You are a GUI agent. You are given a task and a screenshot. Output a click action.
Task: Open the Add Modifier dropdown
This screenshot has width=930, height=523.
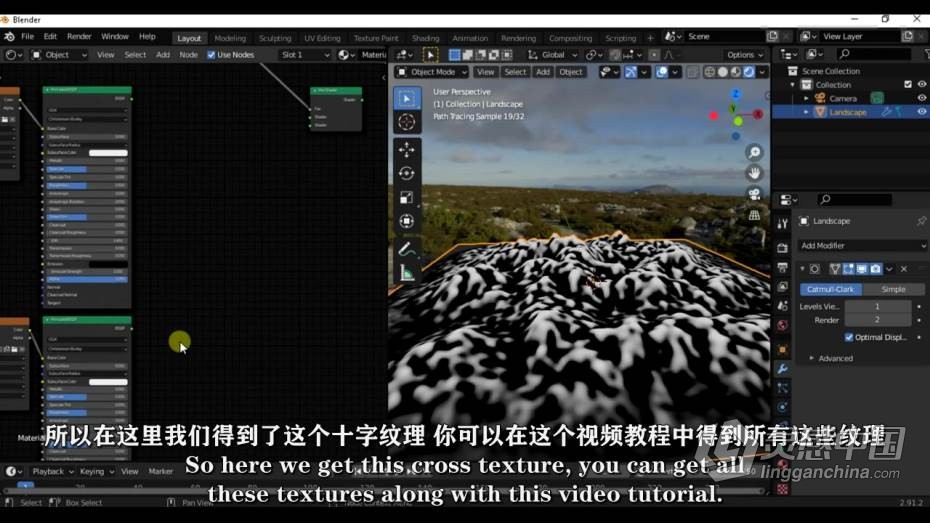862,245
